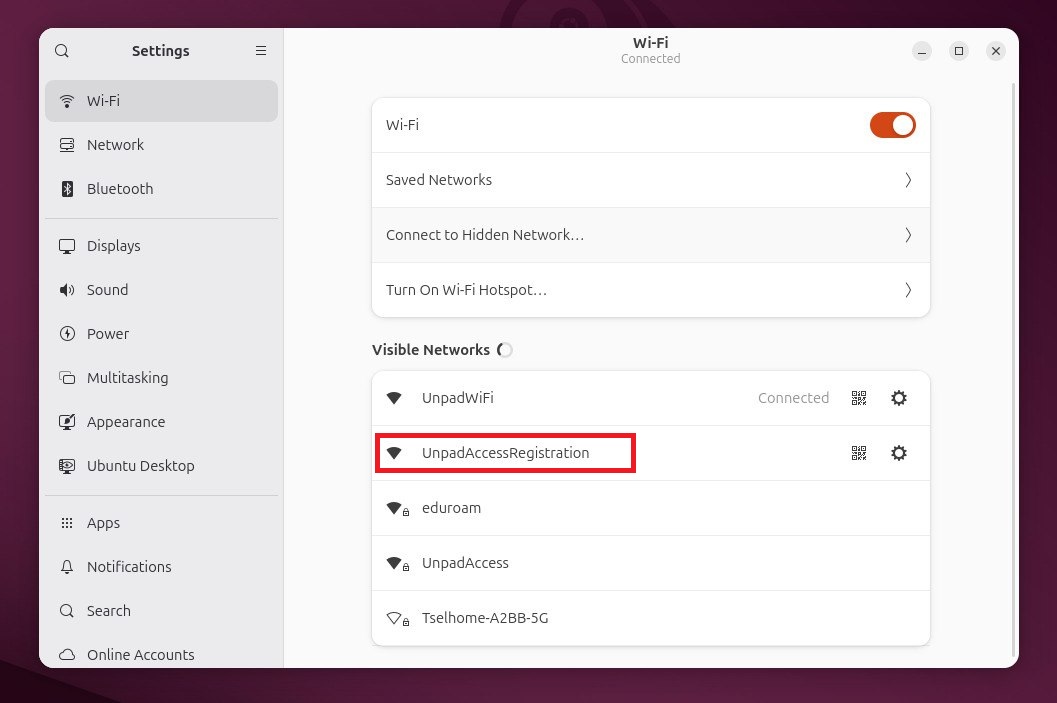Screen dimensions: 1057x703
Task: Select Wi-Fi in the sidebar
Action: point(161,101)
